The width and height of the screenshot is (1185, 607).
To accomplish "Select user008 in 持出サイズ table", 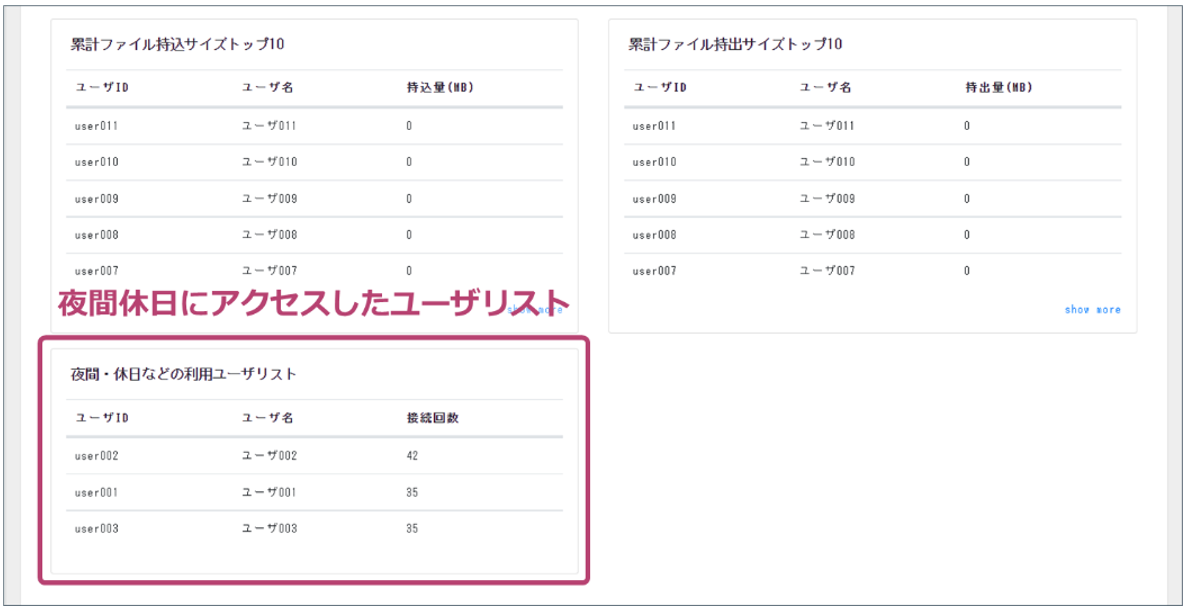I will (x=654, y=235).
